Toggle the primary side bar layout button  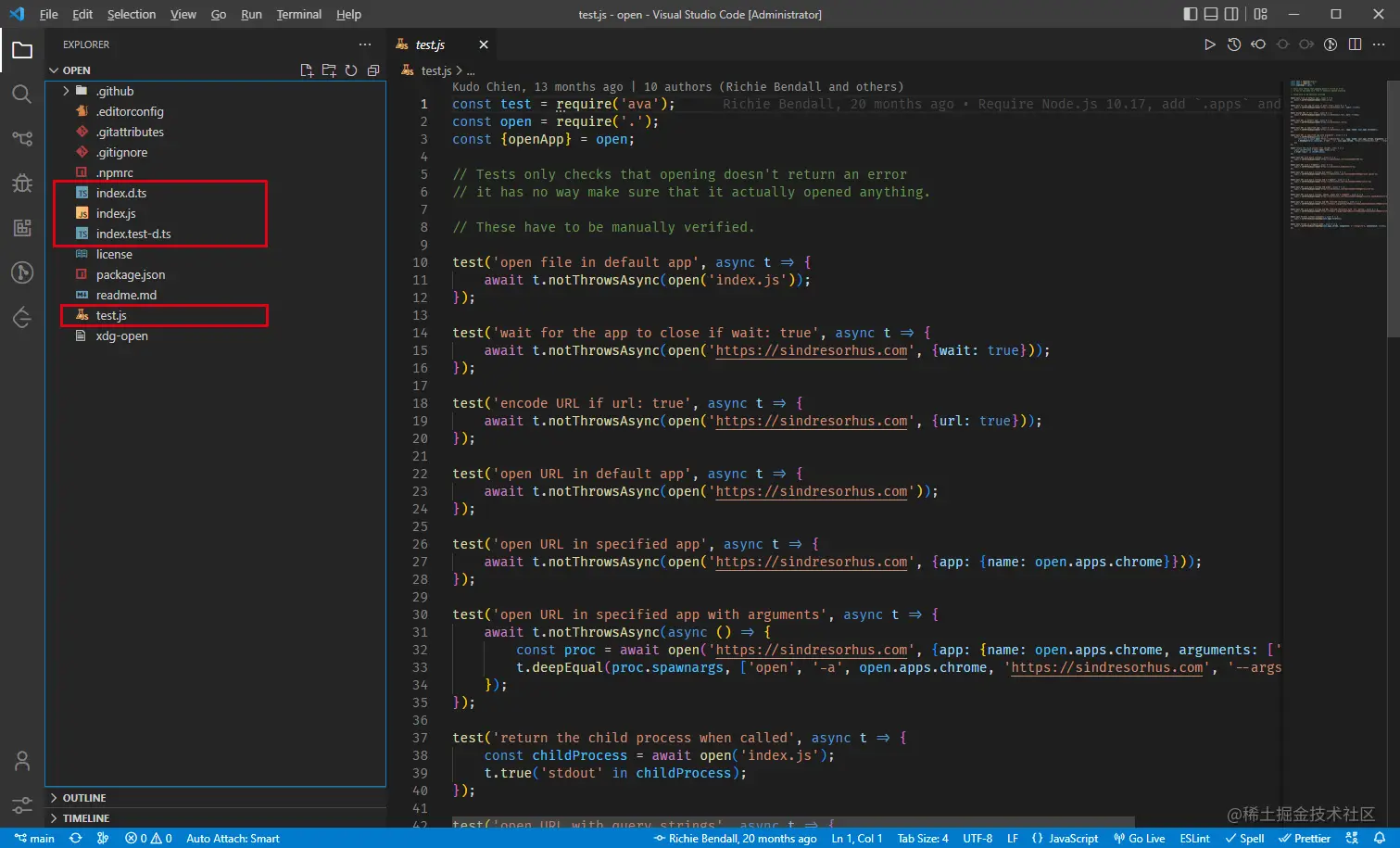pos(1191,14)
